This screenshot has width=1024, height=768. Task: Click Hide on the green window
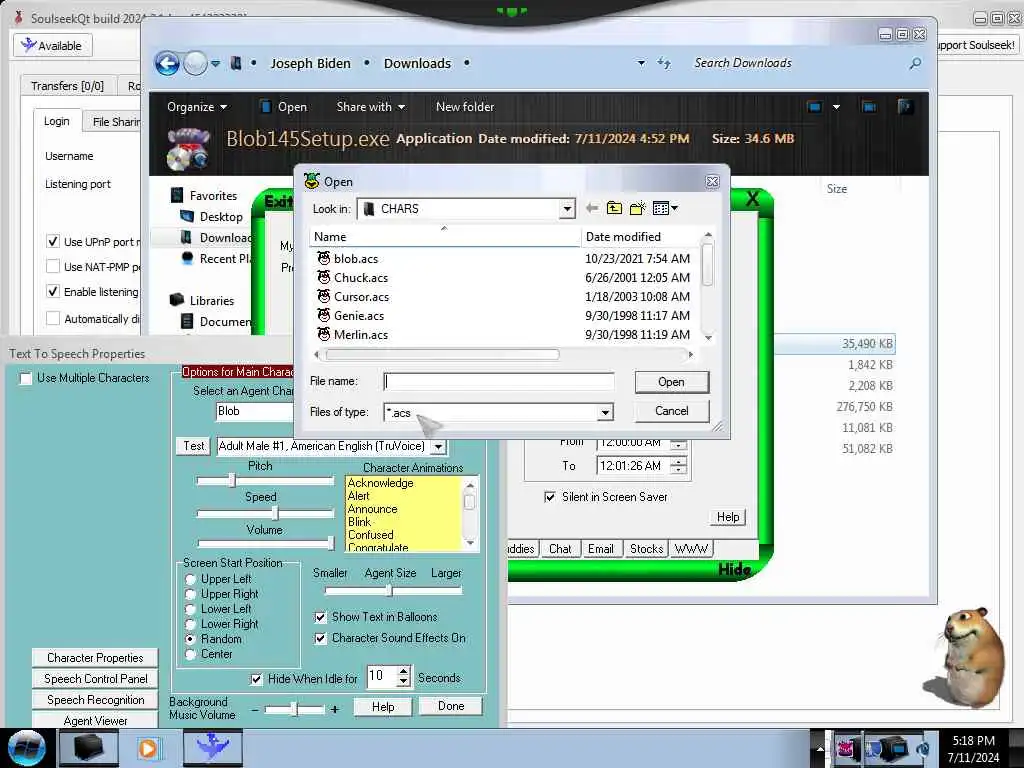[734, 569]
